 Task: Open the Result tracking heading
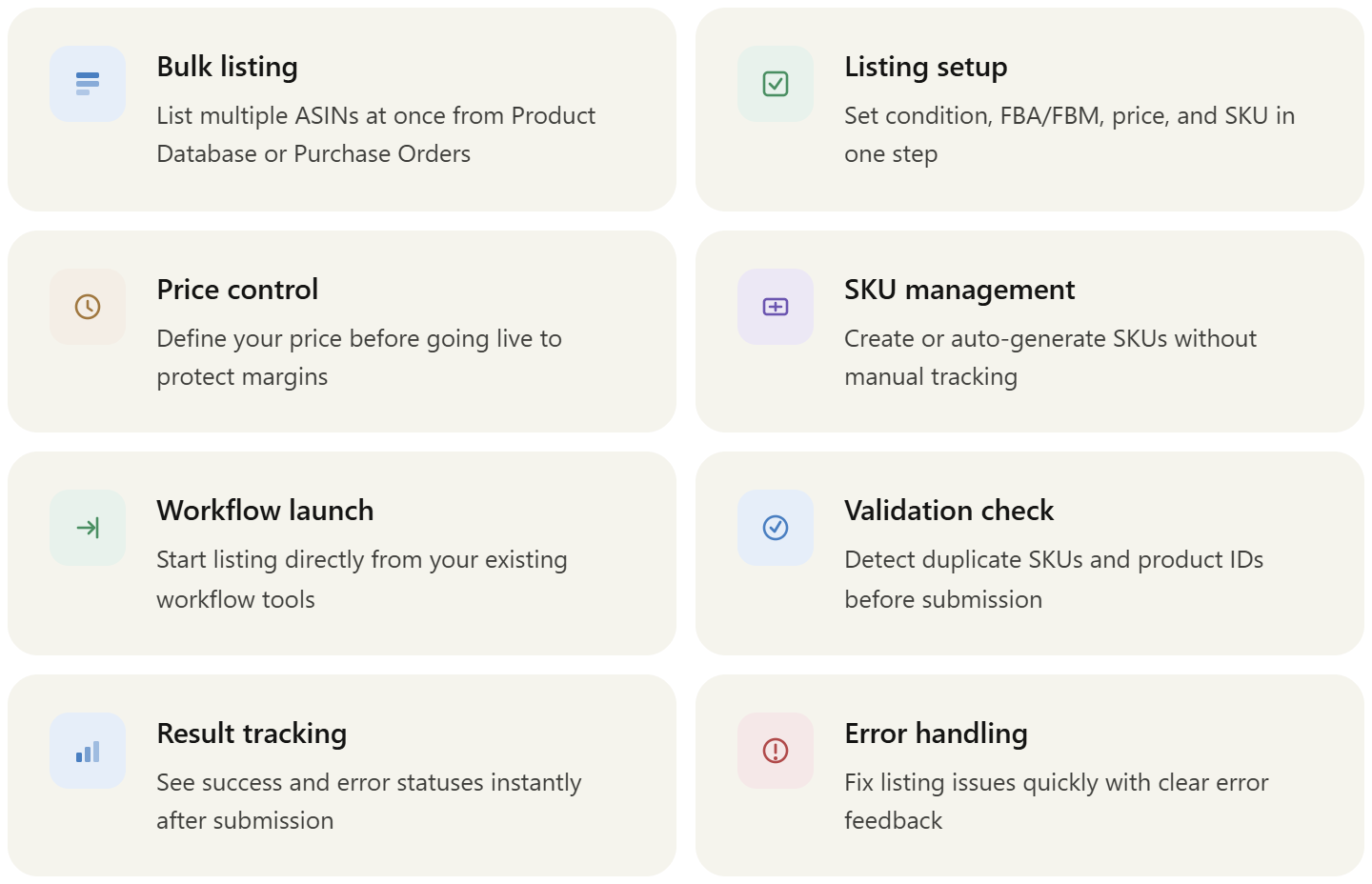[x=252, y=733]
